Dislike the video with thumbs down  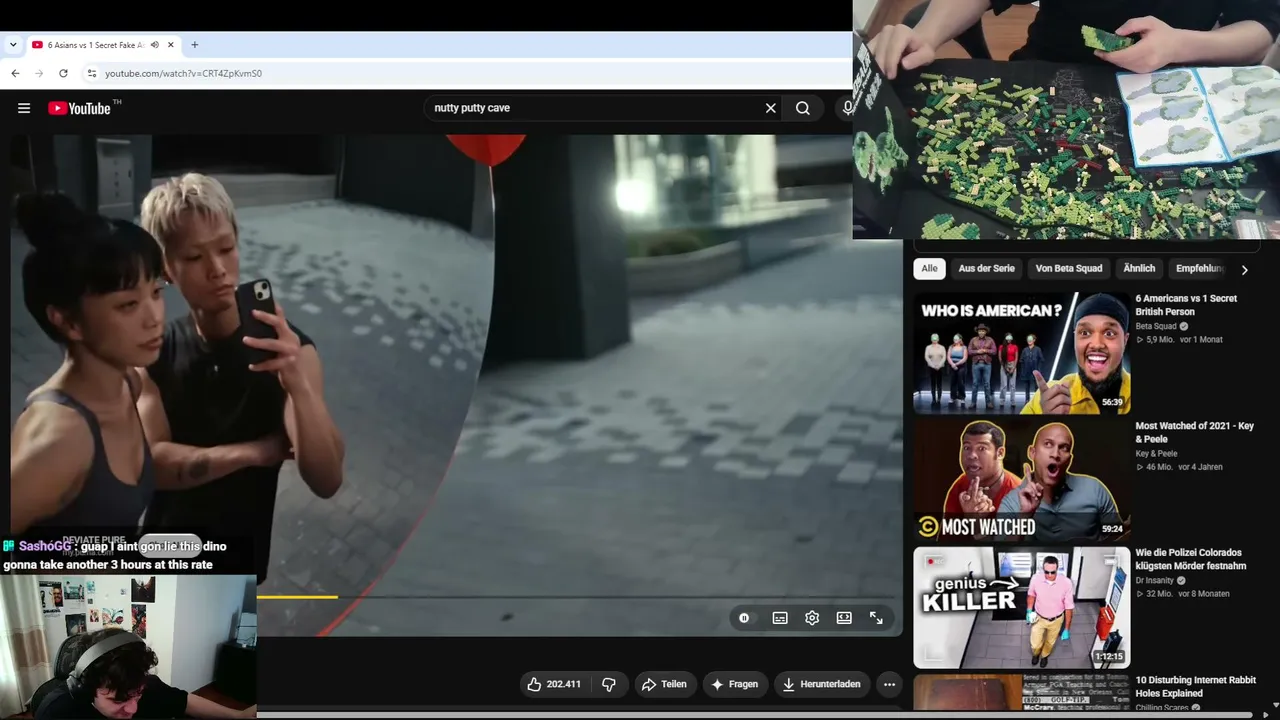(x=609, y=684)
